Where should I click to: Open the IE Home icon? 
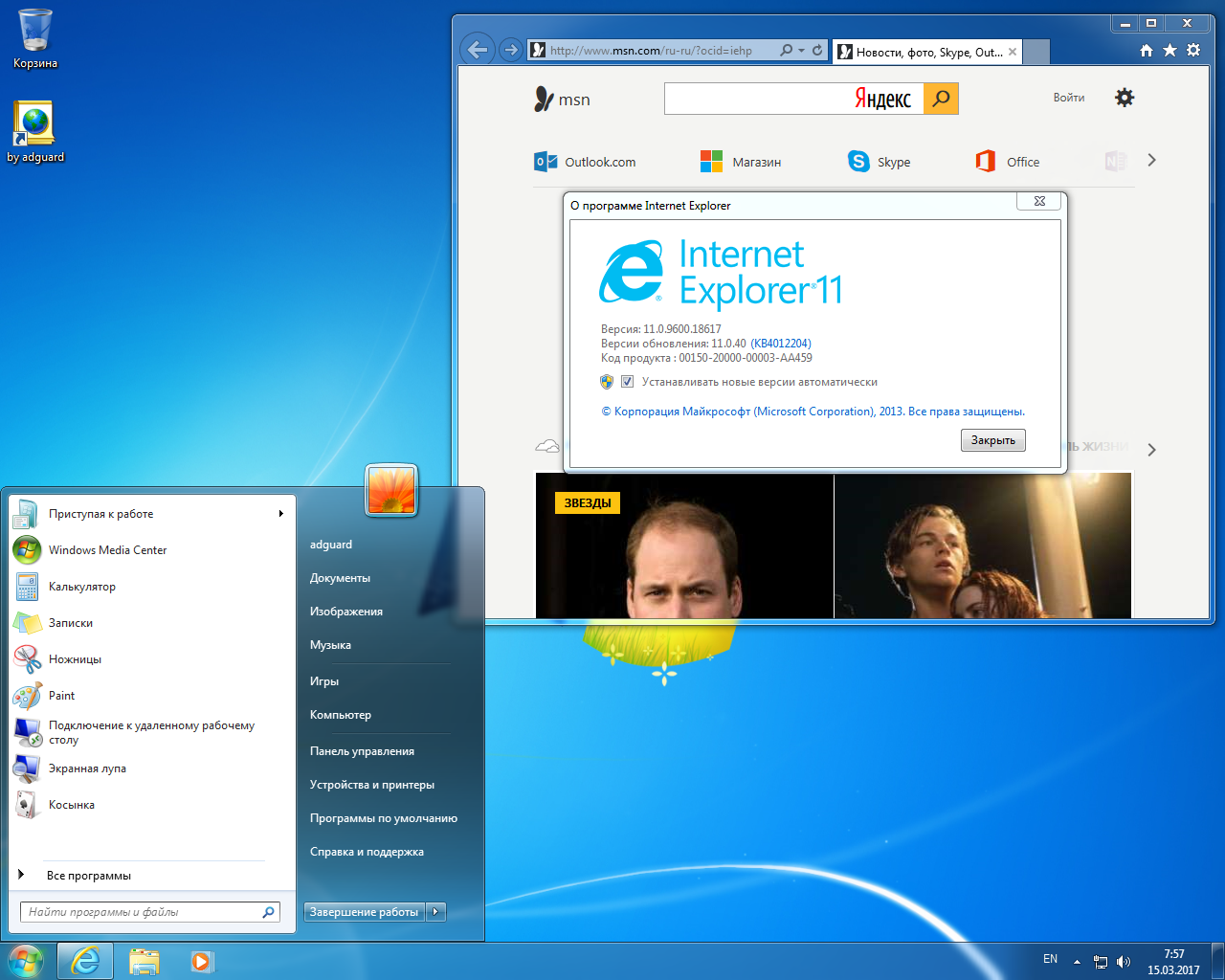pos(1146,50)
